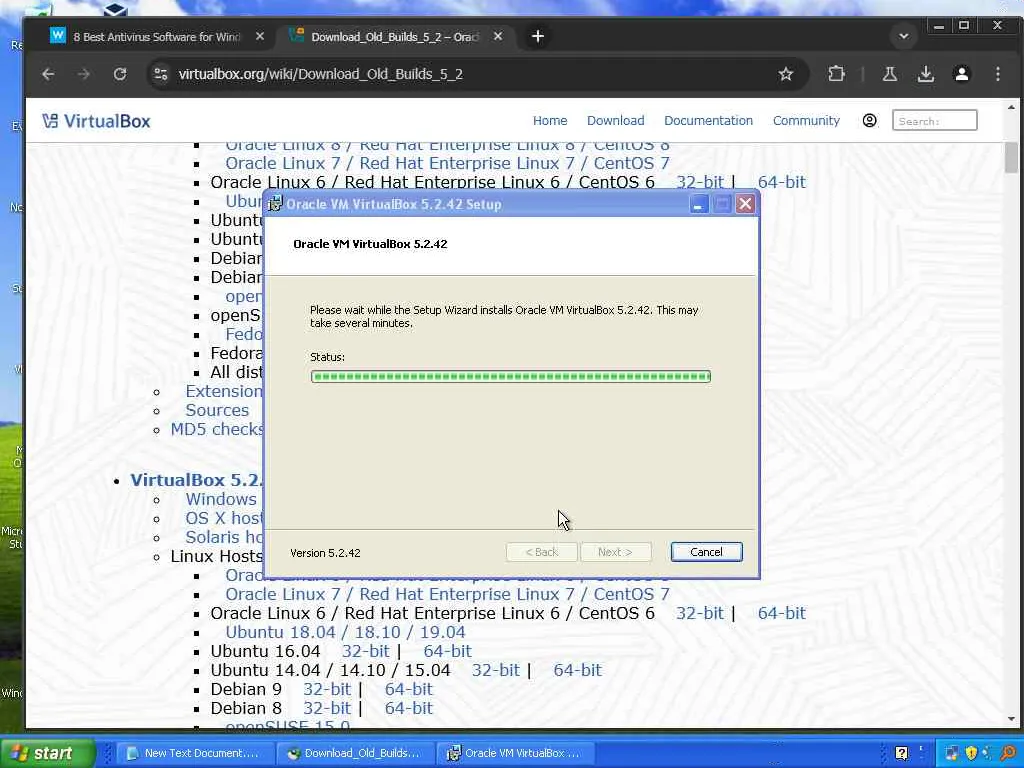Open the Solaris hosts link

224,537
